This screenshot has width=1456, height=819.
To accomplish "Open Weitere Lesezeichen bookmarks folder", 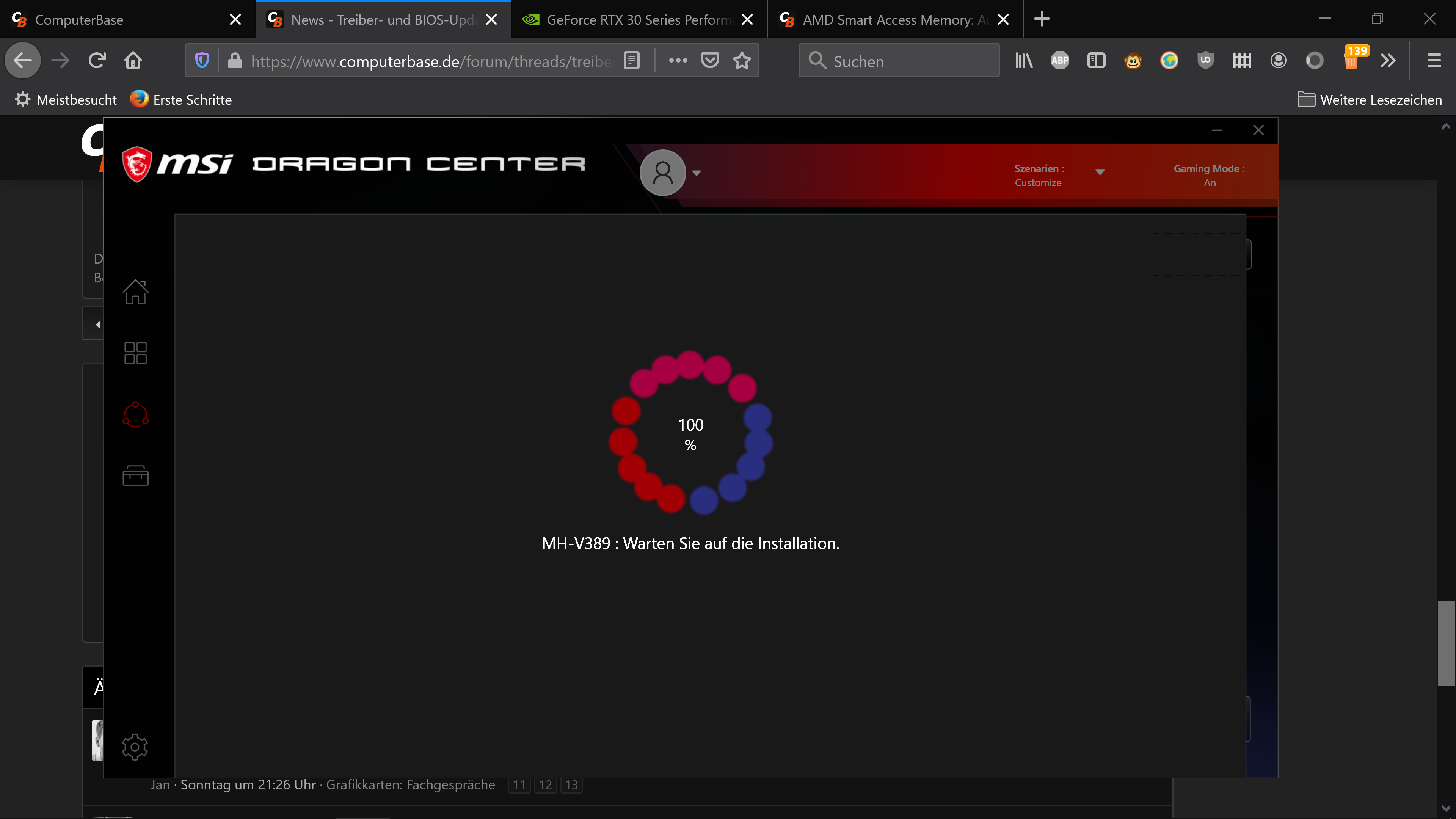I will [1370, 99].
